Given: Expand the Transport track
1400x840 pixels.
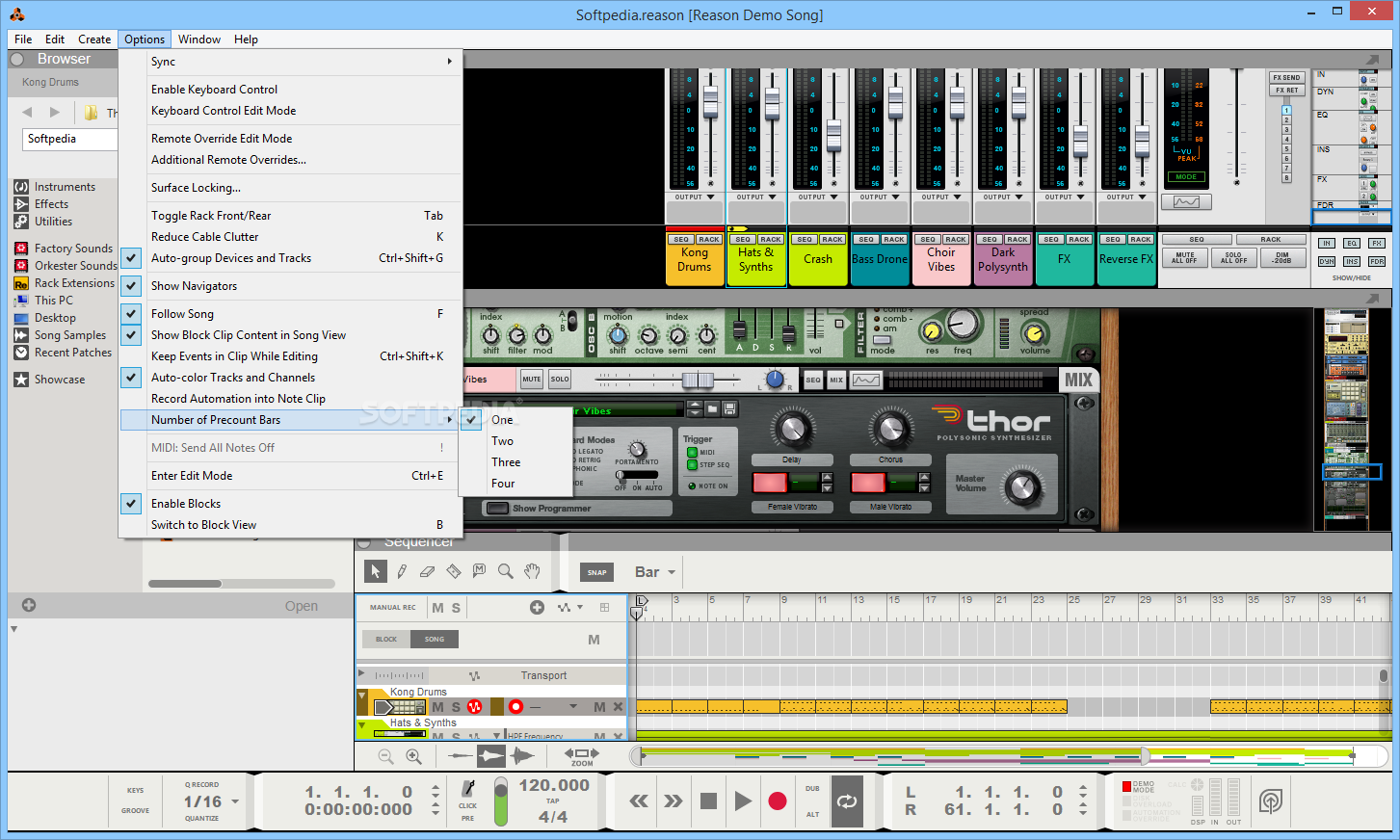Looking at the screenshot, I should tap(362, 673).
